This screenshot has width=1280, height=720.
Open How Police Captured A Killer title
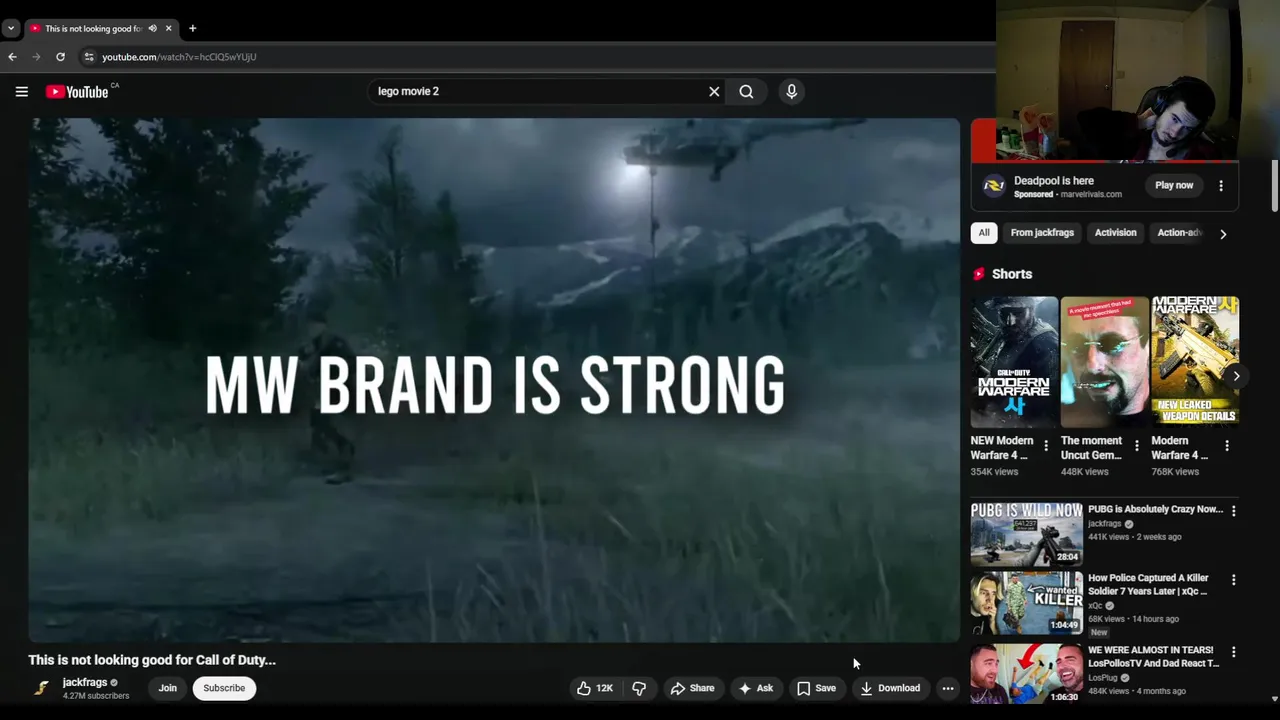[1148, 584]
